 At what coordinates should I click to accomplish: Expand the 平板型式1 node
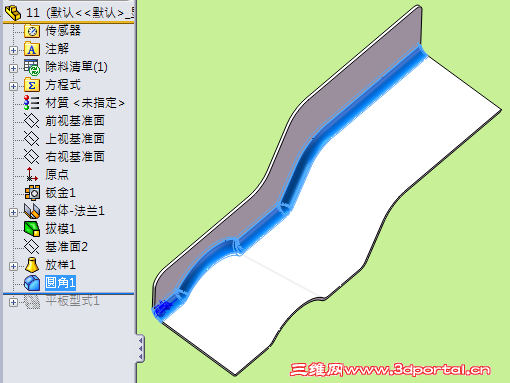(13, 302)
